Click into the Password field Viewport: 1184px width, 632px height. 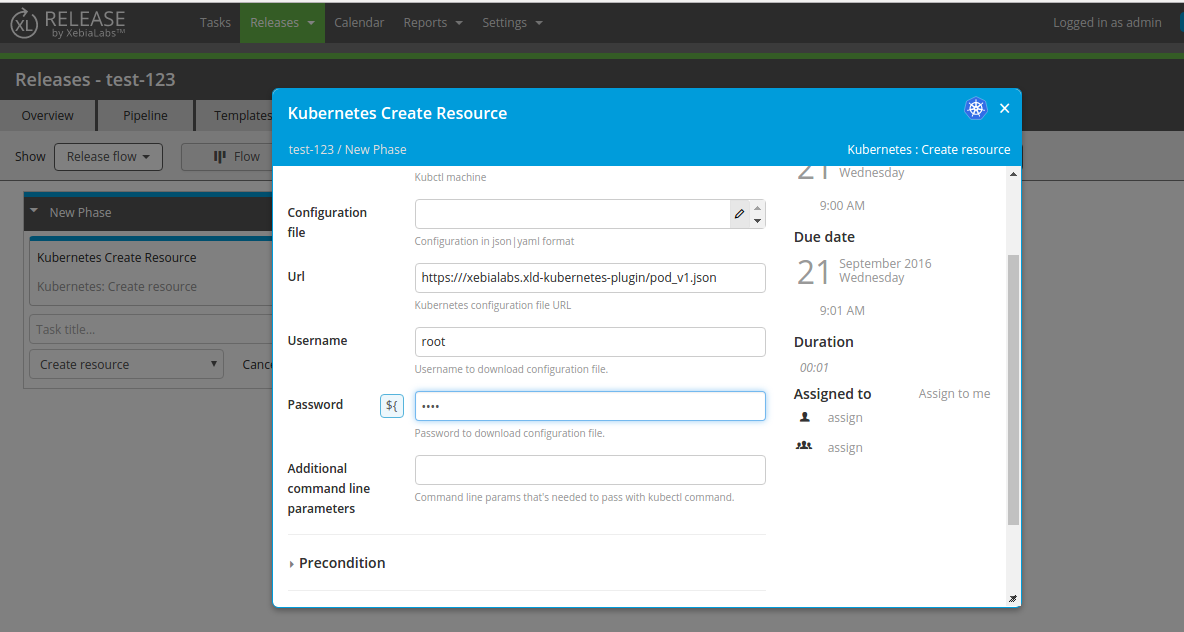(590, 405)
